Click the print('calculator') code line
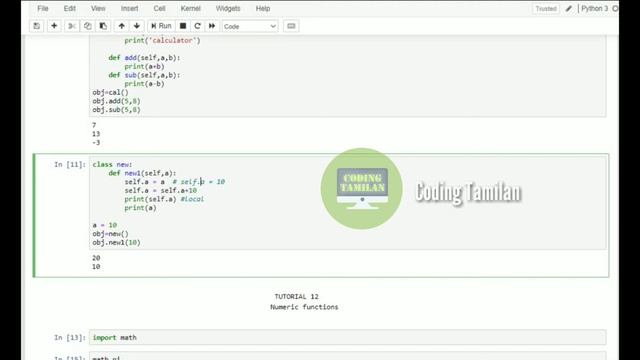 click(x=162, y=40)
